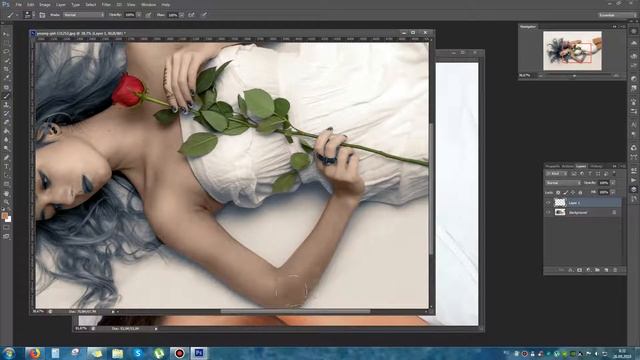The width and height of the screenshot is (640, 360).
Task: Open layer filter Kind dropdown
Action: pos(557,174)
